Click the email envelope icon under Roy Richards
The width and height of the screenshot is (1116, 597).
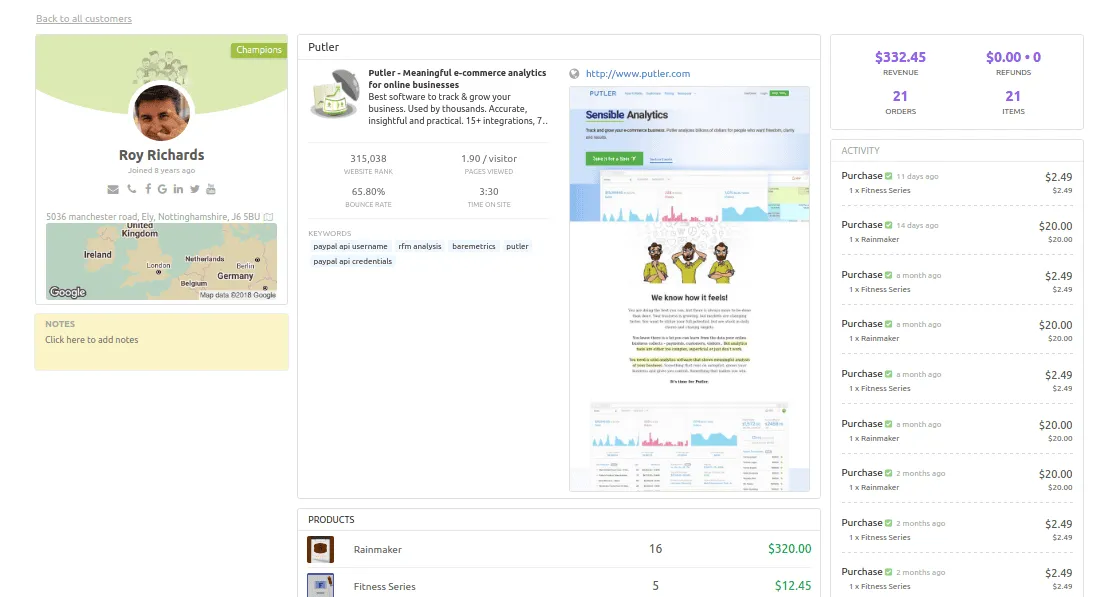[x=112, y=189]
